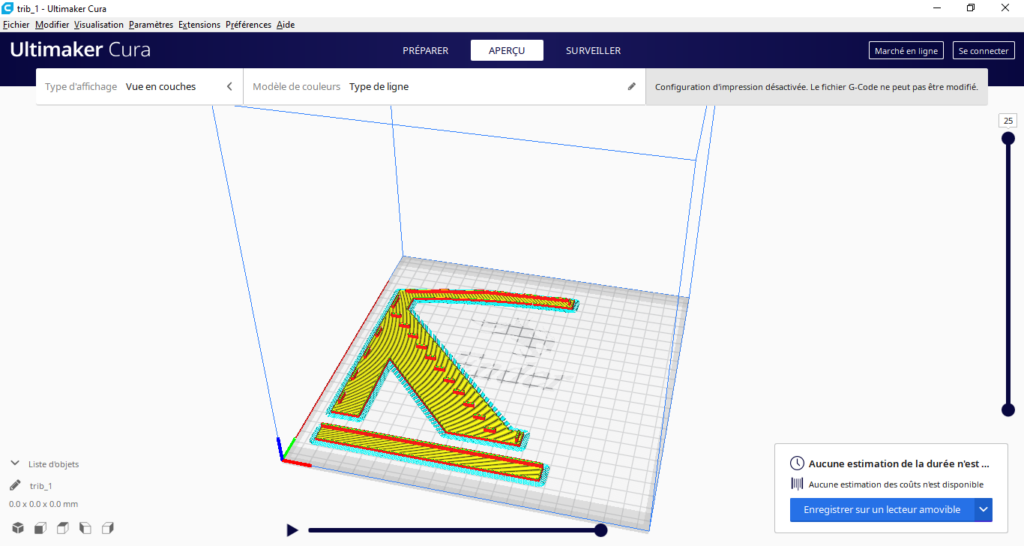The height and width of the screenshot is (546, 1024).
Task: Click the top handle of layer slider
Action: click(x=1007, y=140)
